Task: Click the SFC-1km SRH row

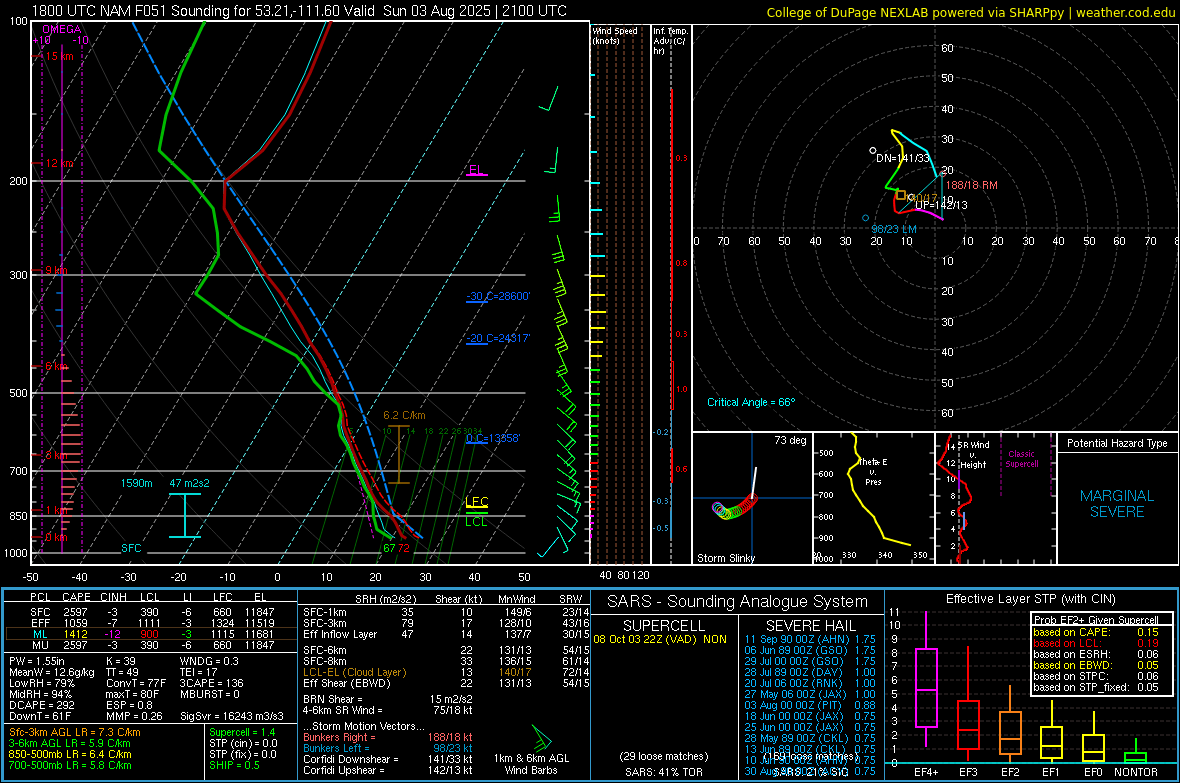Action: pyautogui.click(x=446, y=612)
